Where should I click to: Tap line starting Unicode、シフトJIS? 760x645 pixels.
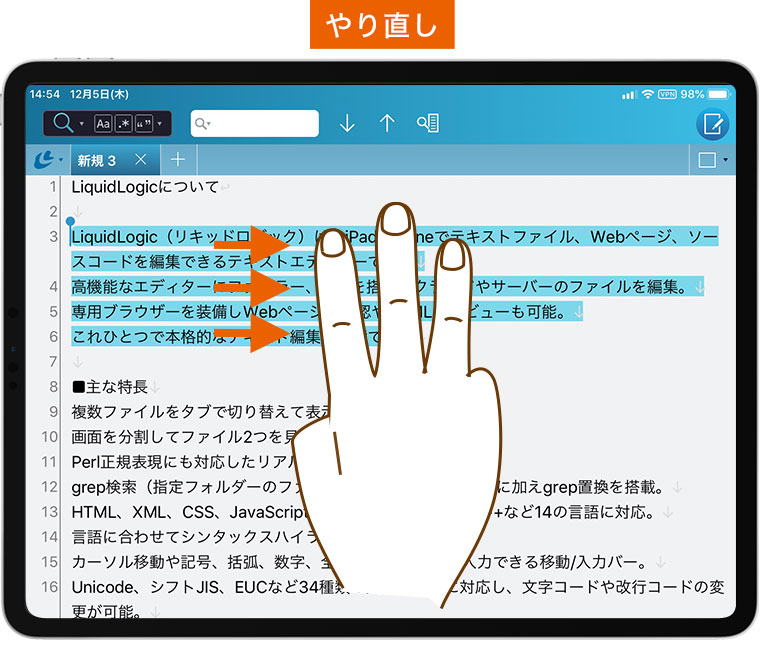398,599
